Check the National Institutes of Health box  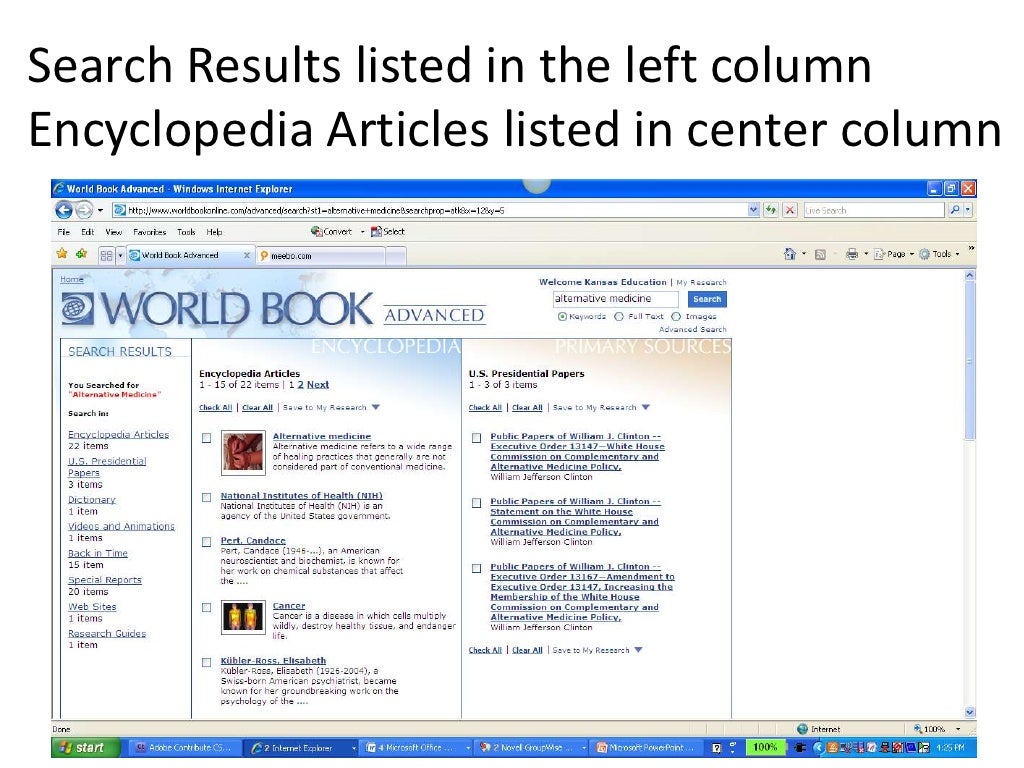(x=206, y=498)
